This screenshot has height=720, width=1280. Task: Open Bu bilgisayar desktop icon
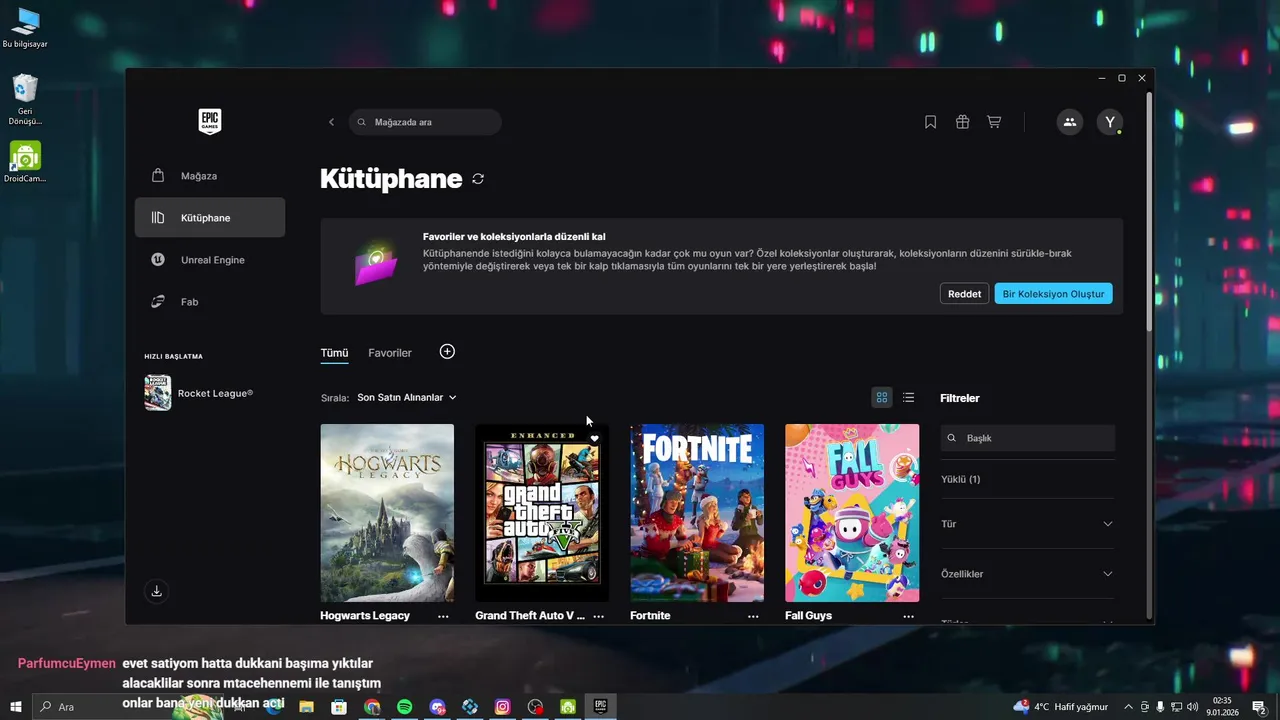click(x=25, y=28)
